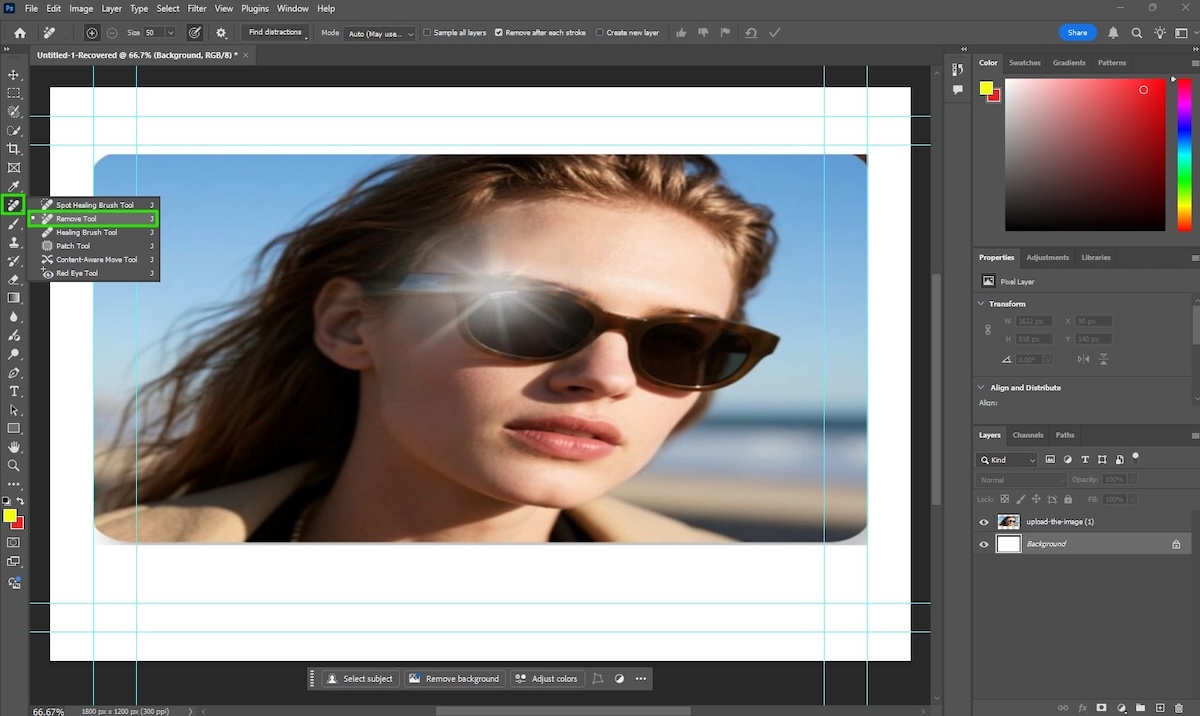This screenshot has height=716, width=1200.
Task: Click Adjust colors button
Action: (546, 678)
